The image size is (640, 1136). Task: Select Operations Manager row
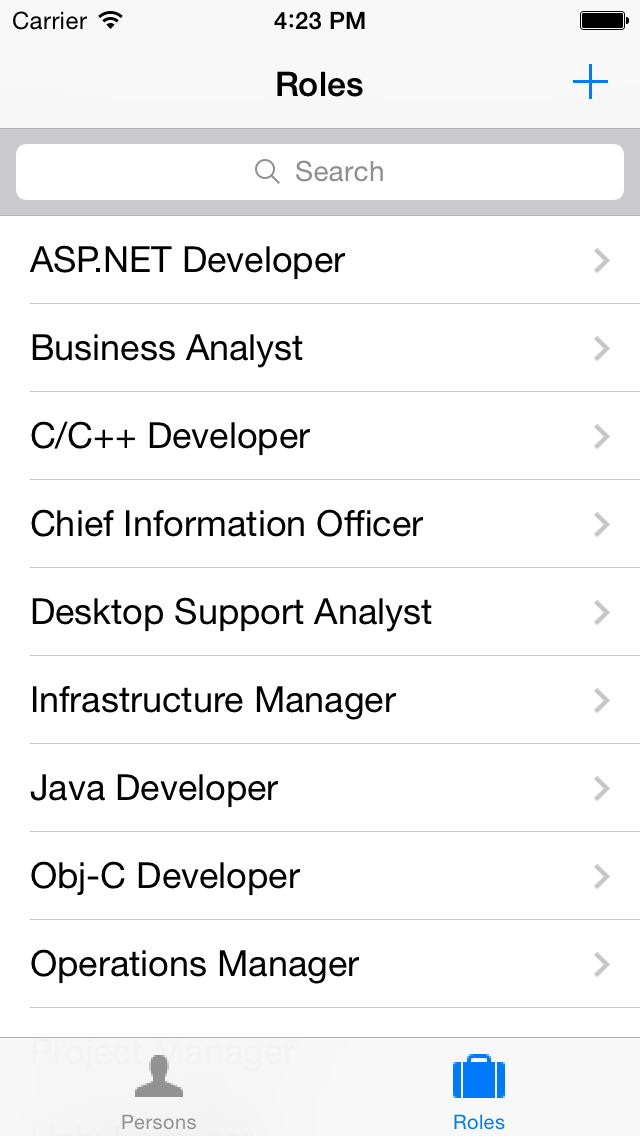(x=320, y=964)
